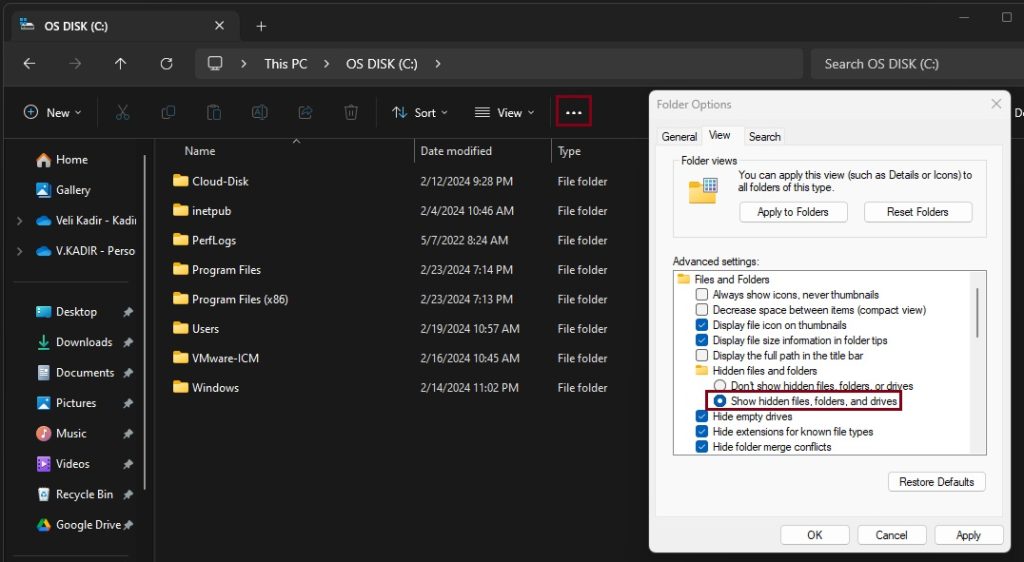The image size is (1024, 562).
Task: Expand V.KADIR Personal OneDrive node
Action: [20, 251]
